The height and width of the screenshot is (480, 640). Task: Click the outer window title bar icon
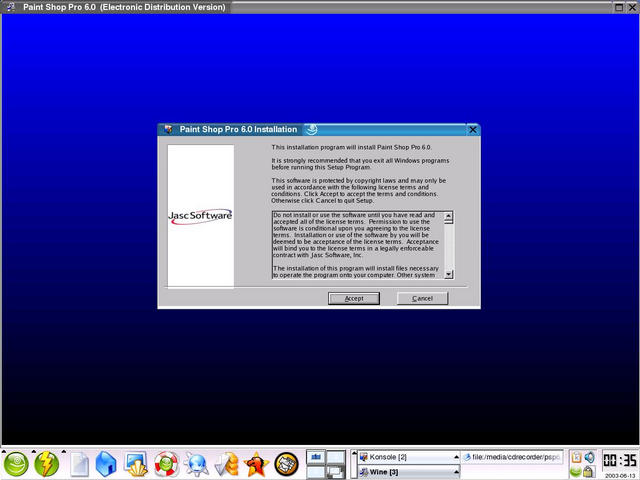pos(11,7)
